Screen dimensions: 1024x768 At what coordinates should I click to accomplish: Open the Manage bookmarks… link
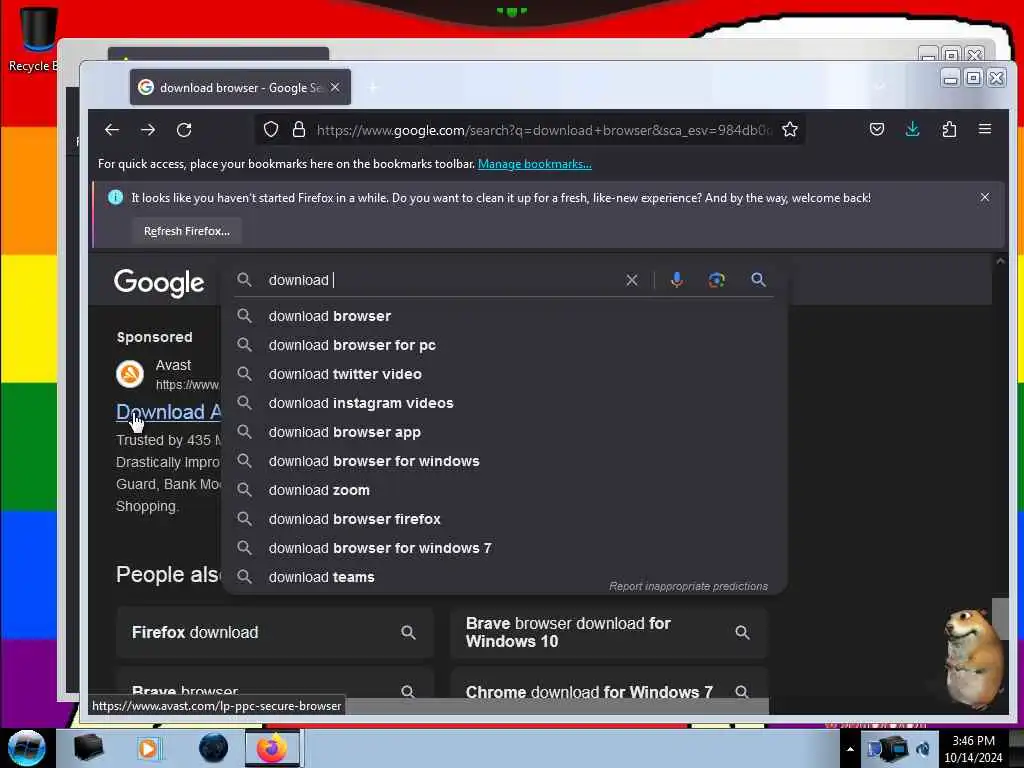535,164
